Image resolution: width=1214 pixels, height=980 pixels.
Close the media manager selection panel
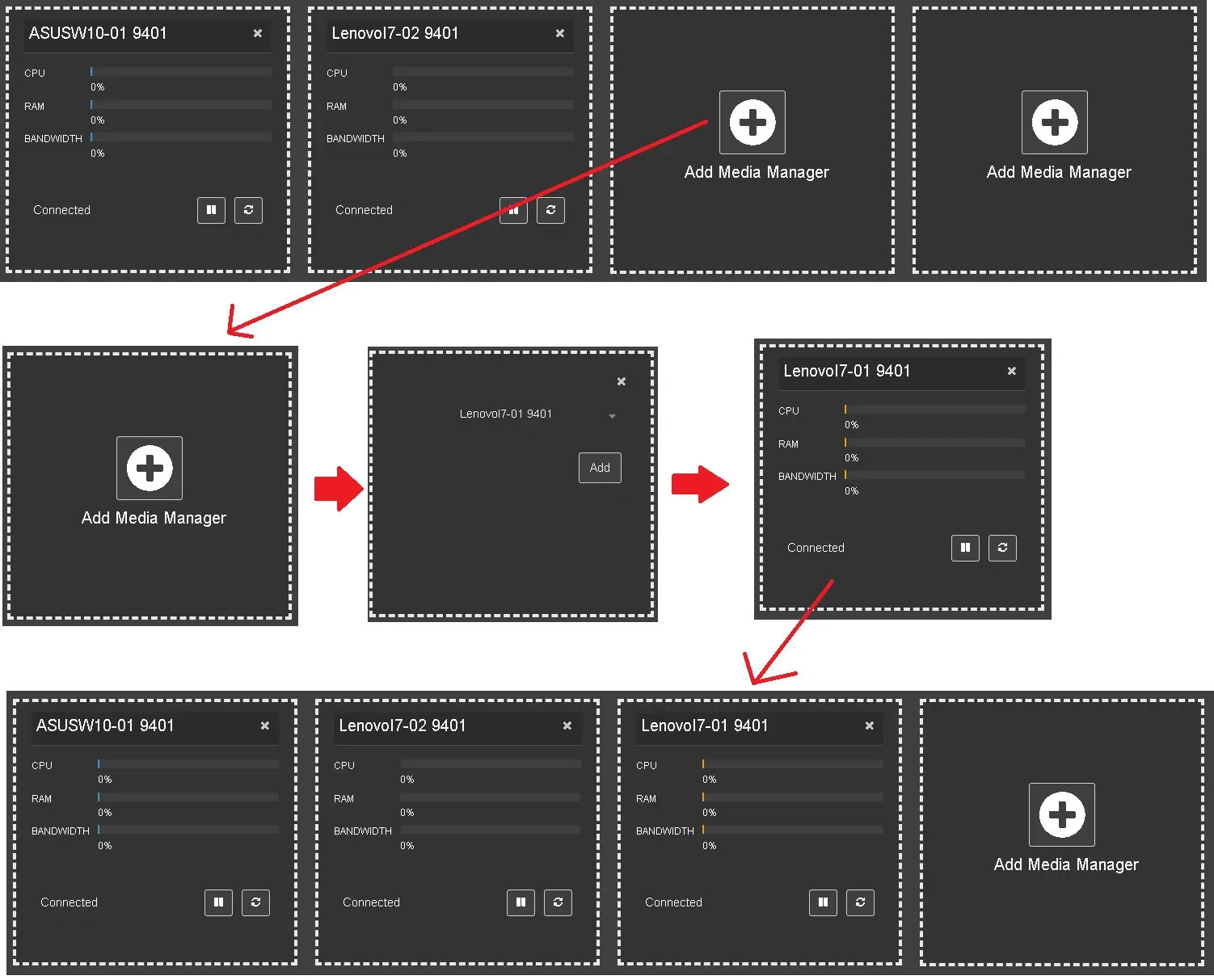point(621,381)
